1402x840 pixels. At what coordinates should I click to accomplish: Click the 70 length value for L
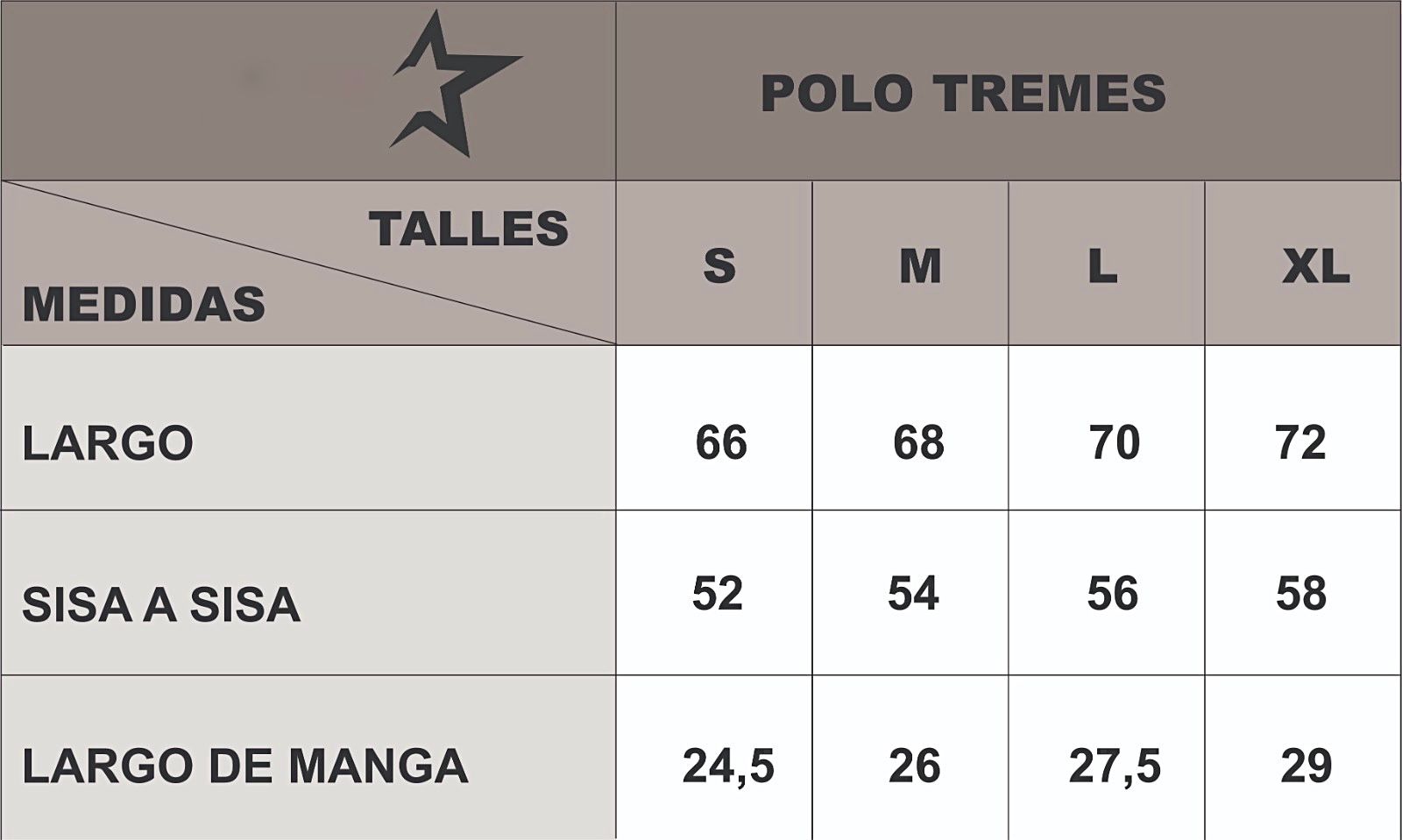(x=1115, y=442)
